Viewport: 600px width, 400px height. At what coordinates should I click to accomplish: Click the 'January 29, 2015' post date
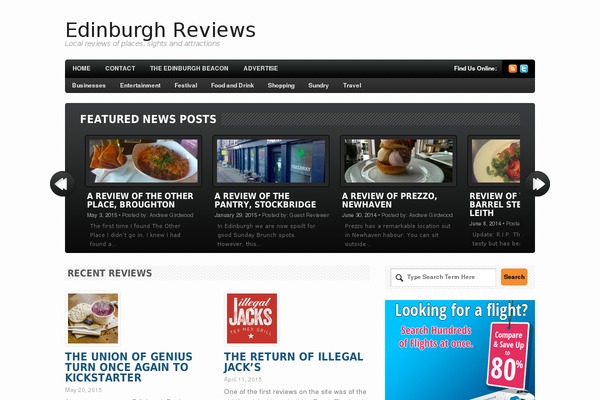coord(236,215)
